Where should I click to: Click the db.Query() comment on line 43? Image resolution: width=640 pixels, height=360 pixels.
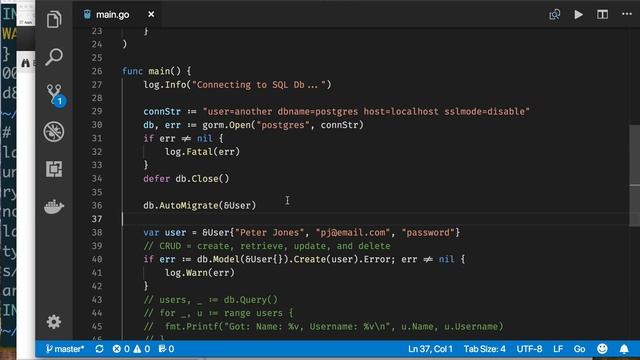[x=210, y=300]
